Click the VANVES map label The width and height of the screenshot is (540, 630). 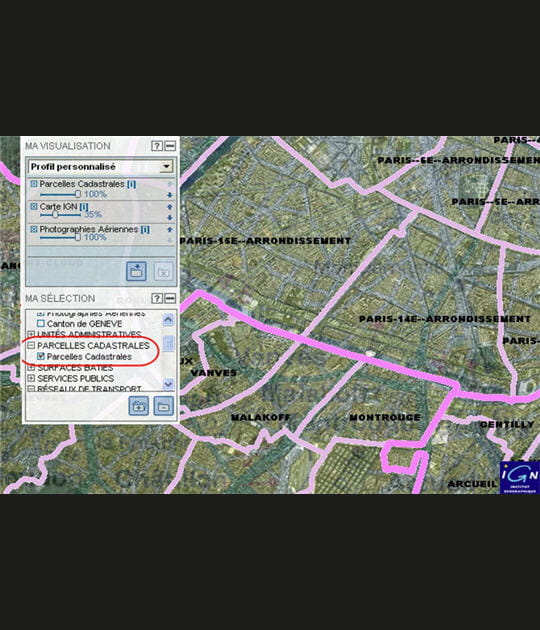pyautogui.click(x=213, y=373)
